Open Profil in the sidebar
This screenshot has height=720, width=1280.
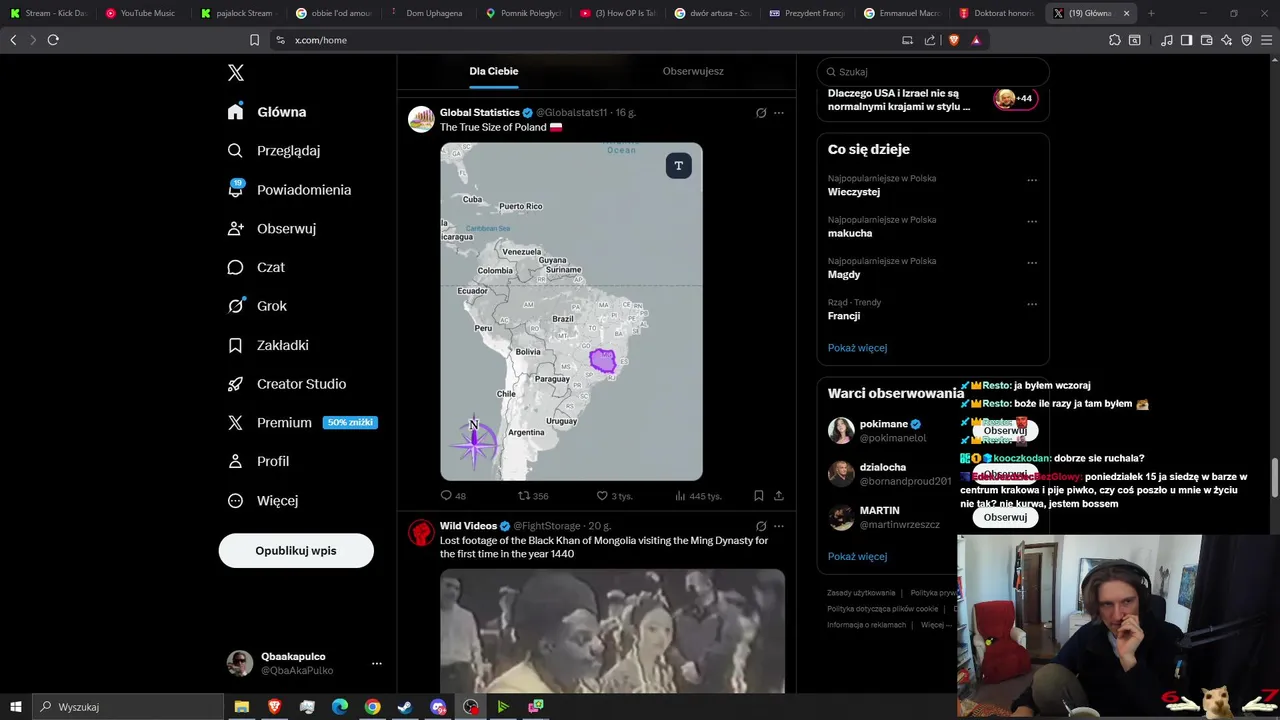click(258, 461)
